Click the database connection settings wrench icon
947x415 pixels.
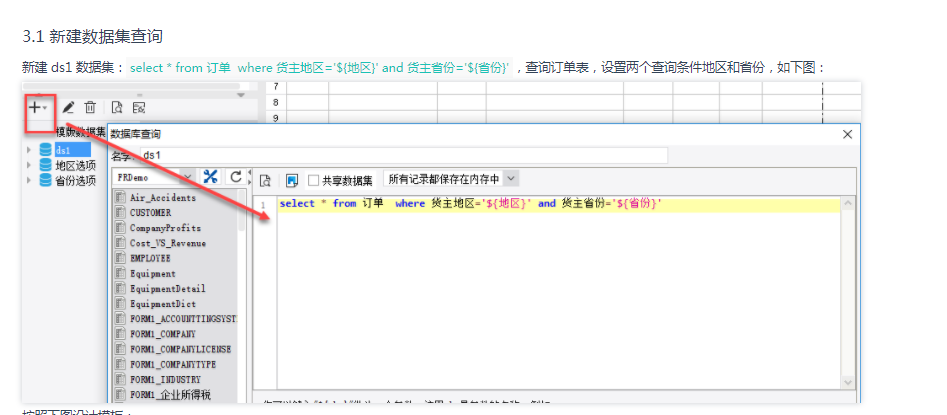click(x=210, y=176)
